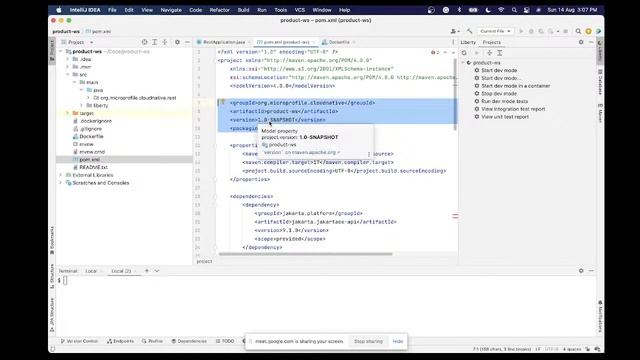Image resolution: width=640 pixels, height=360 pixels.
Task: Open the VCS menu
Action: tap(300, 10)
